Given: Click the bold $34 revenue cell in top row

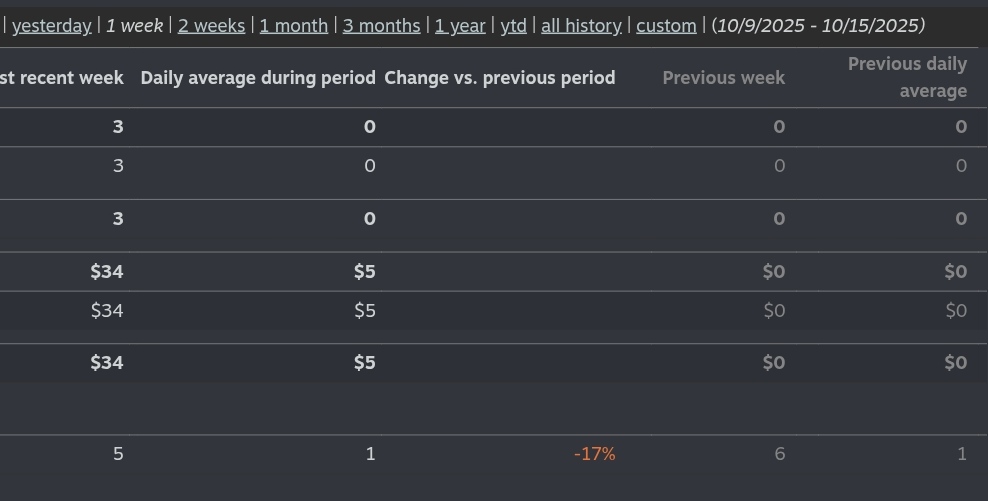Looking at the screenshot, I should point(106,272).
